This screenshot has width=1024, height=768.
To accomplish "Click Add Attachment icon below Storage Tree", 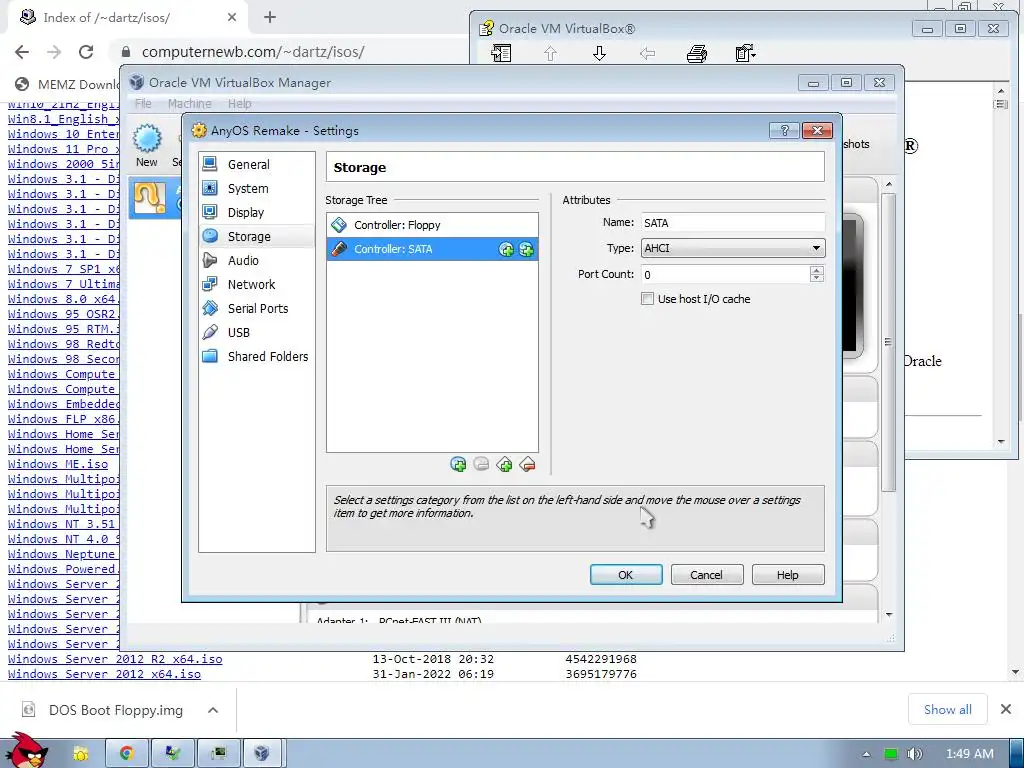I will coord(458,464).
